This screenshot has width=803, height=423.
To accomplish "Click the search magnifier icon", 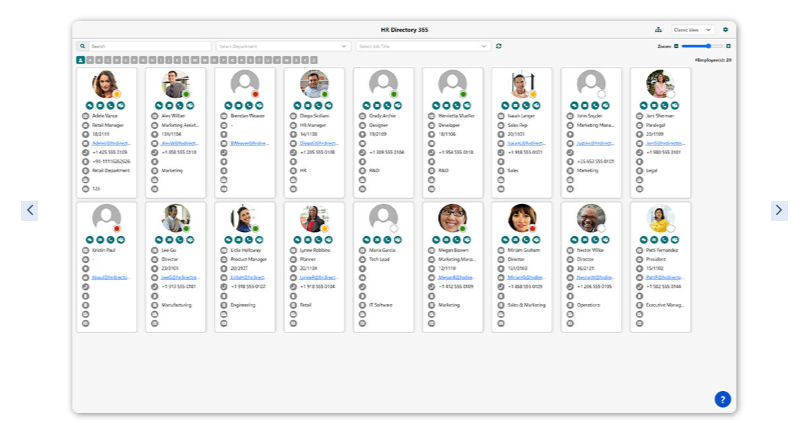I will click(83, 46).
